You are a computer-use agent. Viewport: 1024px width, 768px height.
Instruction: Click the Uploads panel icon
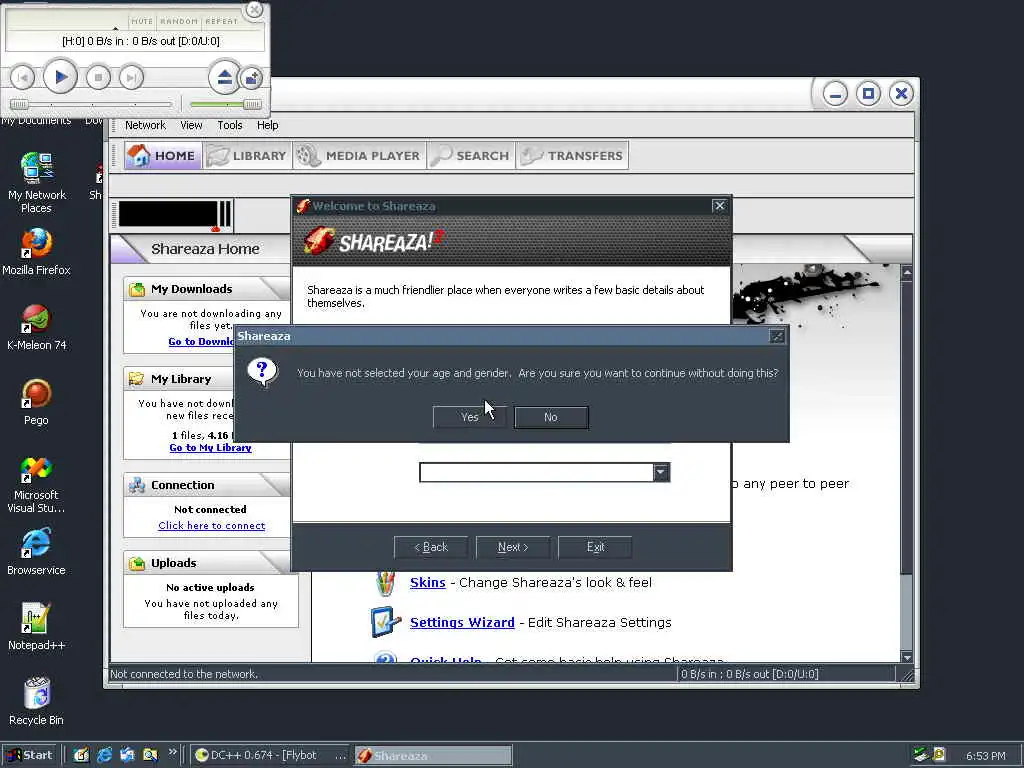tap(136, 563)
